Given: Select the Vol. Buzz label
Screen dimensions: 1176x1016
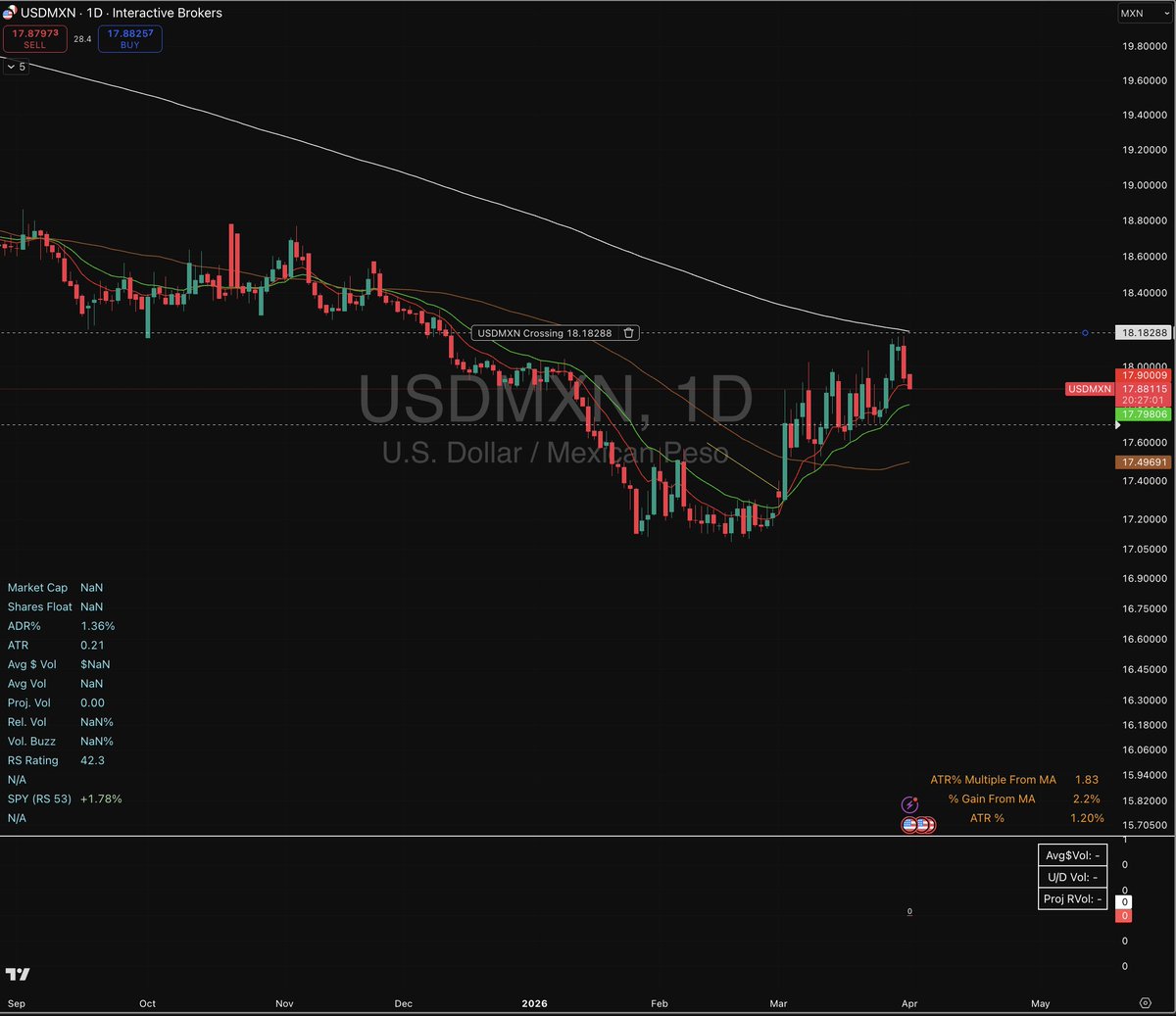Looking at the screenshot, I should point(31,742).
